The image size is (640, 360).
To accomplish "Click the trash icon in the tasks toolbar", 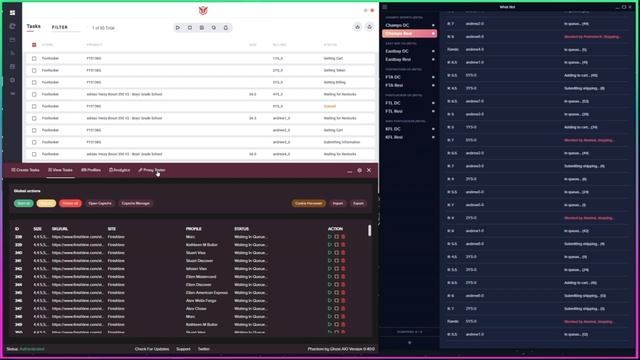I will 226,28.
